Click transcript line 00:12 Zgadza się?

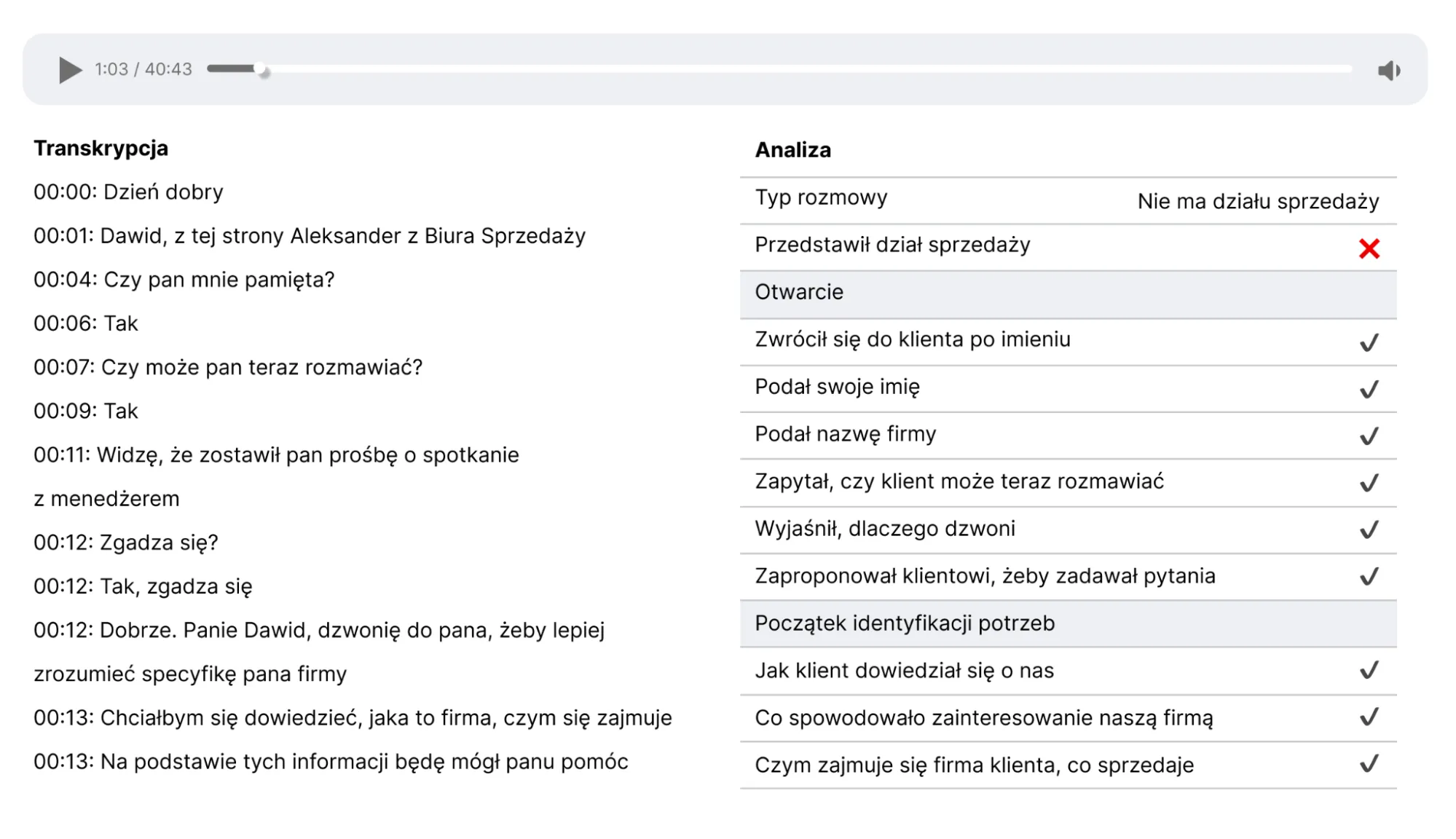pyautogui.click(x=125, y=543)
